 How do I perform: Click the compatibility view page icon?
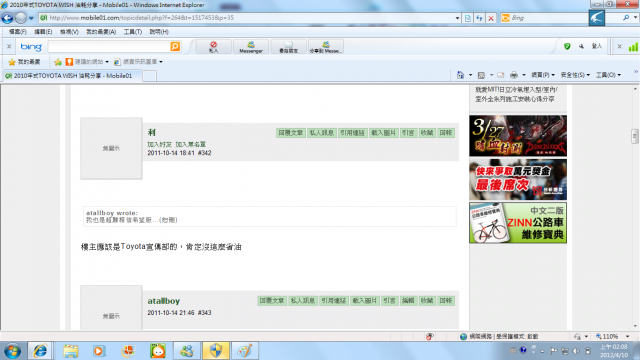pos(468,18)
